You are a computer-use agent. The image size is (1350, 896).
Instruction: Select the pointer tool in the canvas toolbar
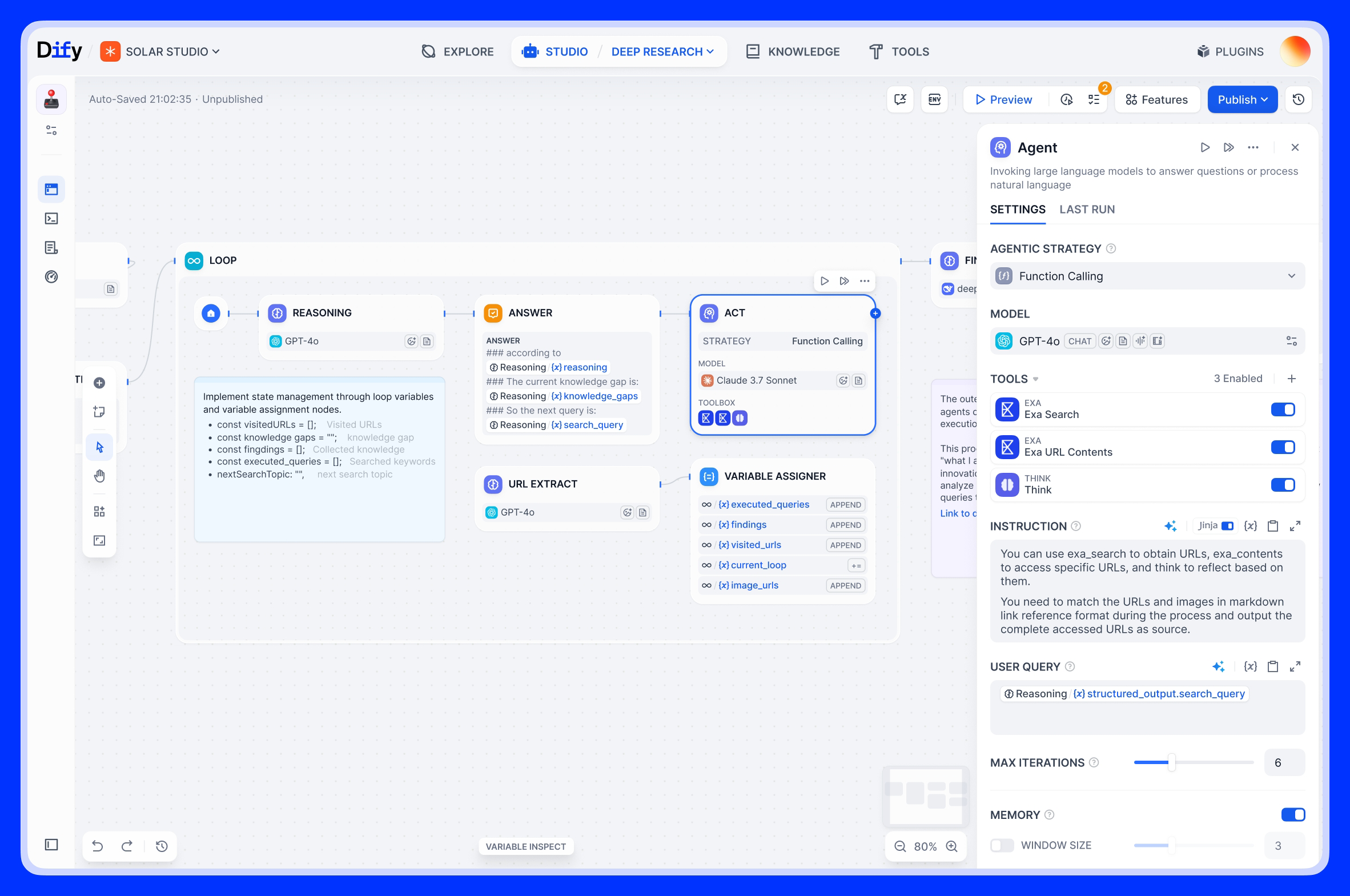tap(99, 447)
